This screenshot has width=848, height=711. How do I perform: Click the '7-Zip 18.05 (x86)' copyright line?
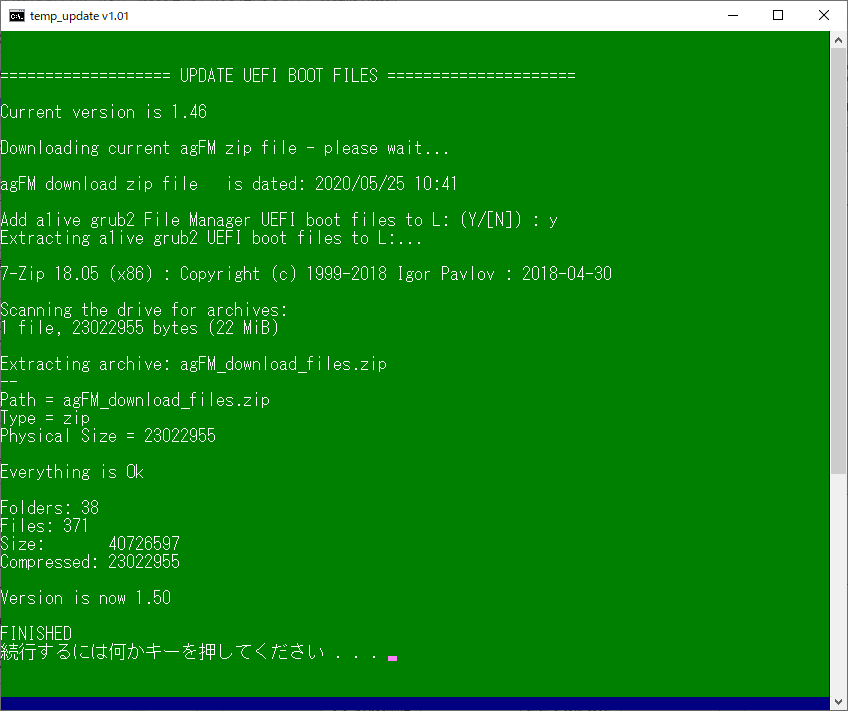coord(306,274)
